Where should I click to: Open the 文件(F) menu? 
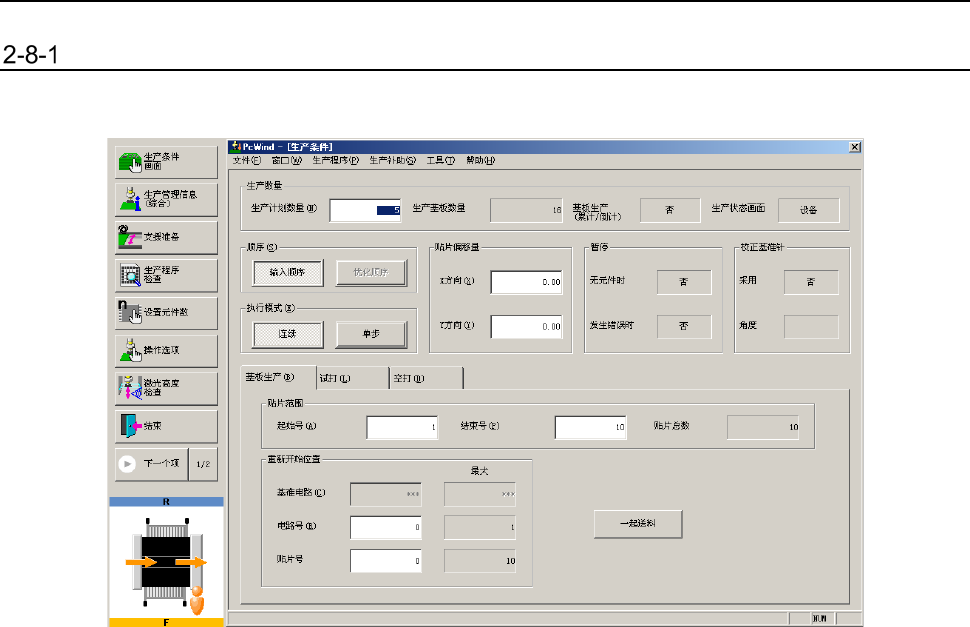coord(246,161)
